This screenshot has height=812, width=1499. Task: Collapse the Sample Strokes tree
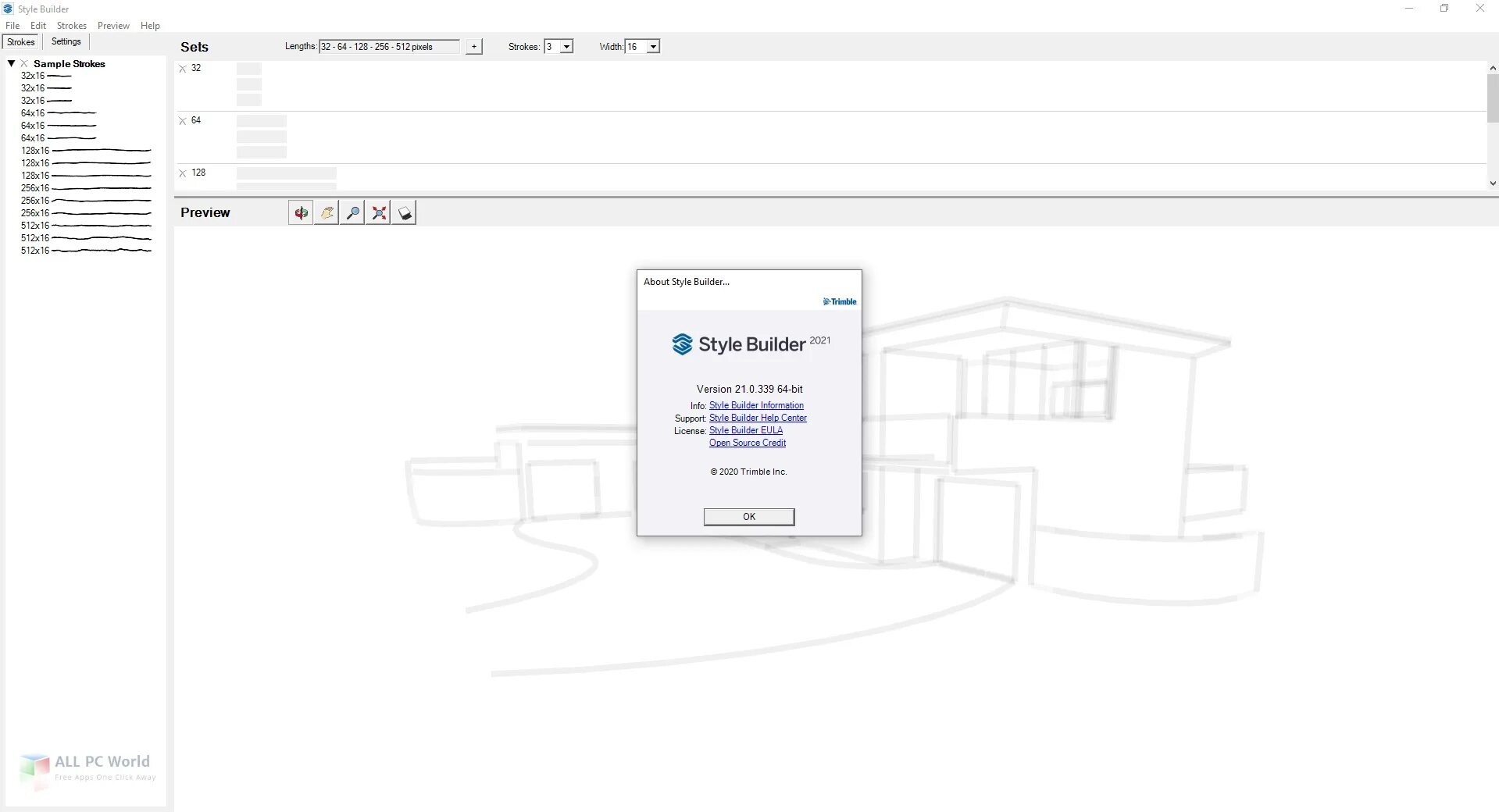(11, 63)
